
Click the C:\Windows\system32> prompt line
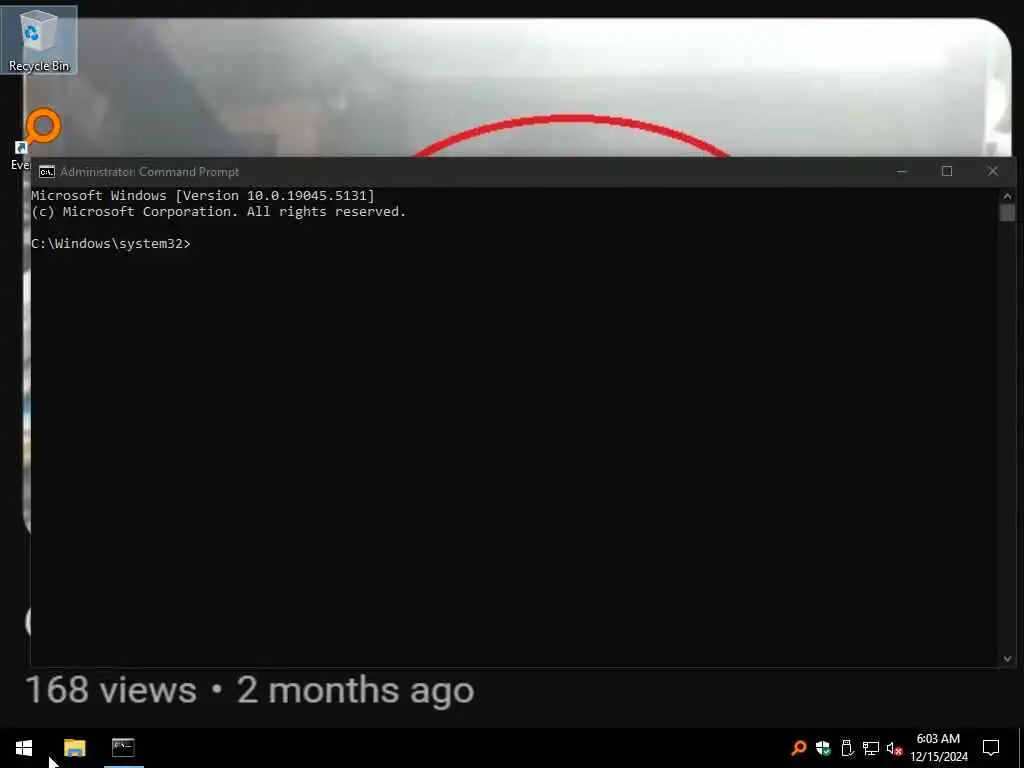[x=111, y=244]
